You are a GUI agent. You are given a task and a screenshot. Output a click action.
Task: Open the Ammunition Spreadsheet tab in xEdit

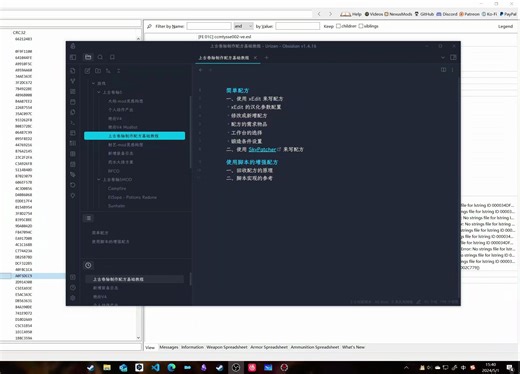pos(315,347)
